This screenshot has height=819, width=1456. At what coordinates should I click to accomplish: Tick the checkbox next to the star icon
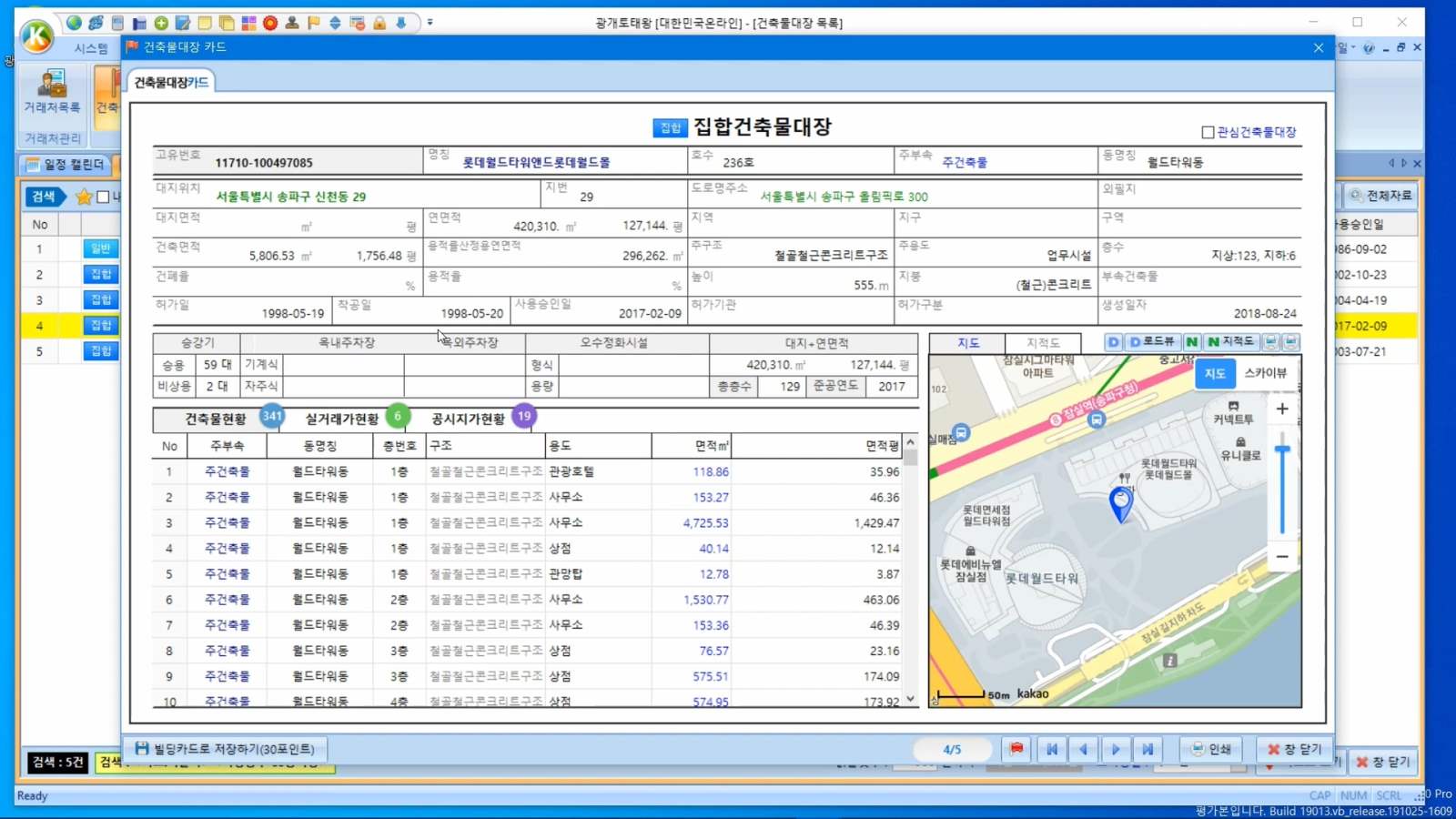pos(103,197)
